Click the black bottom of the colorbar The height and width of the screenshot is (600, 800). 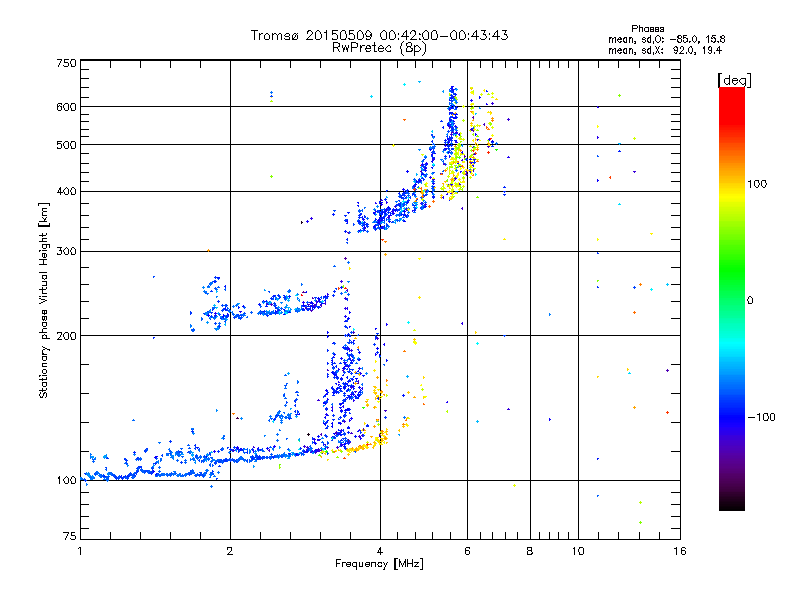pyautogui.click(x=732, y=504)
